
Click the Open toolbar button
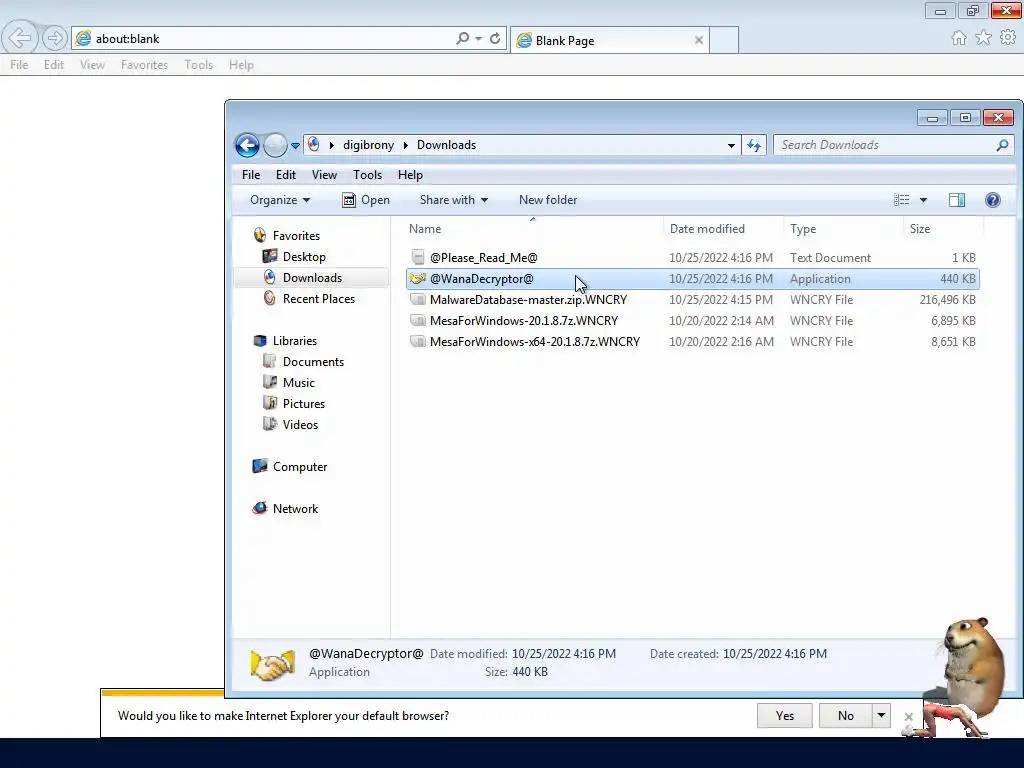pos(366,200)
